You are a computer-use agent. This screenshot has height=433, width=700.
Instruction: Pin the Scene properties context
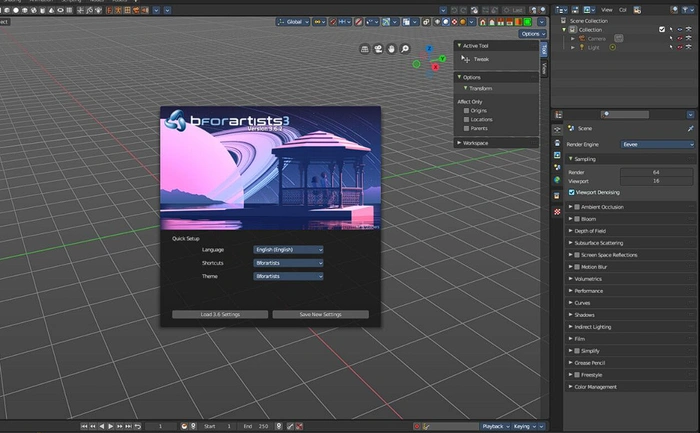point(691,128)
